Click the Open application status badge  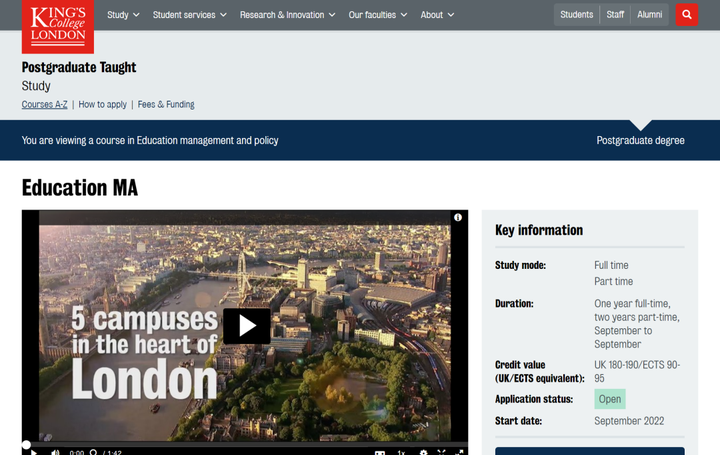click(x=609, y=399)
